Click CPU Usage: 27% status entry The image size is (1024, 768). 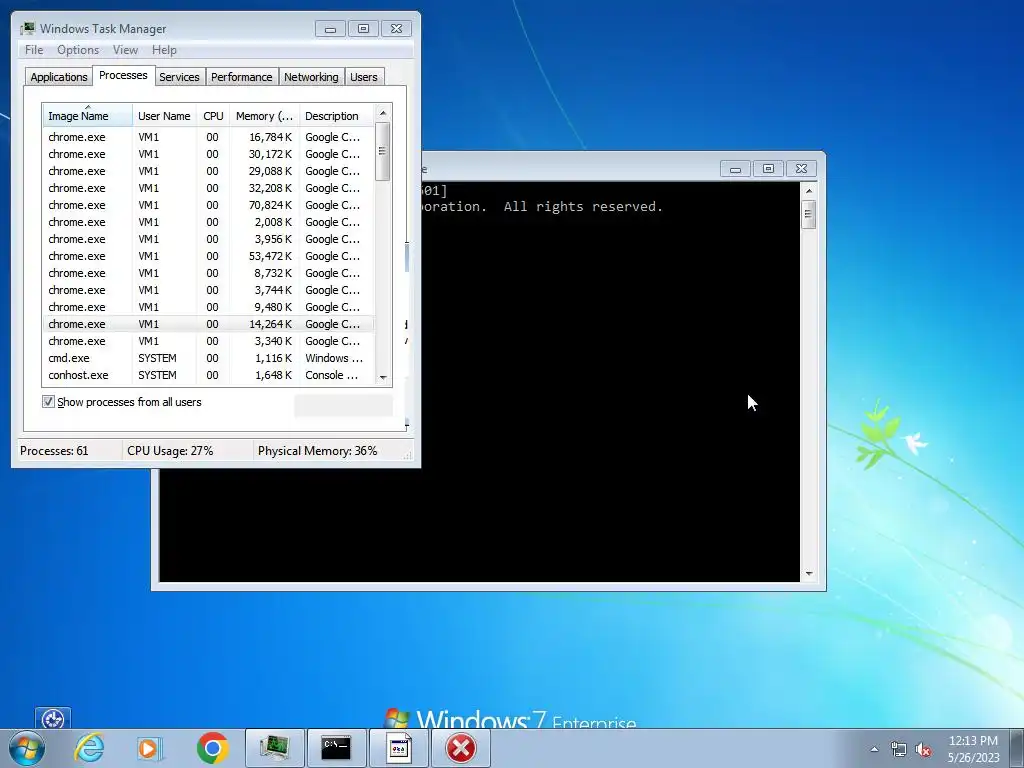tap(170, 451)
